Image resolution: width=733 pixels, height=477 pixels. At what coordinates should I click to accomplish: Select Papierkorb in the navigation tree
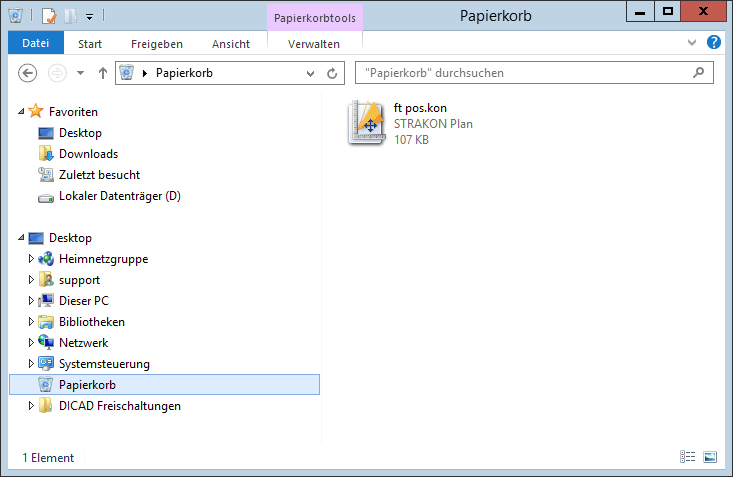165,384
